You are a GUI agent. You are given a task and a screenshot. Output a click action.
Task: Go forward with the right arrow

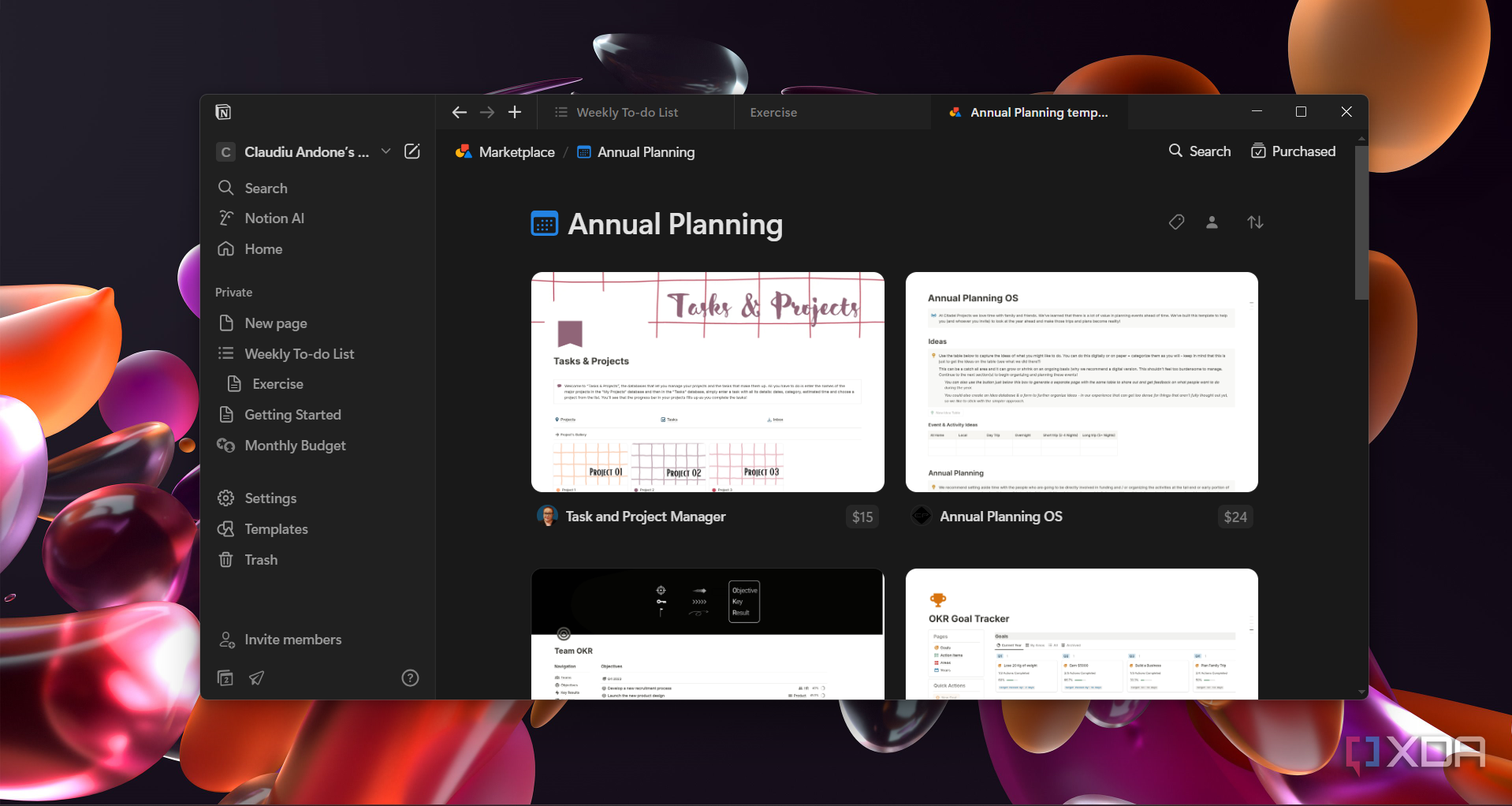click(487, 112)
